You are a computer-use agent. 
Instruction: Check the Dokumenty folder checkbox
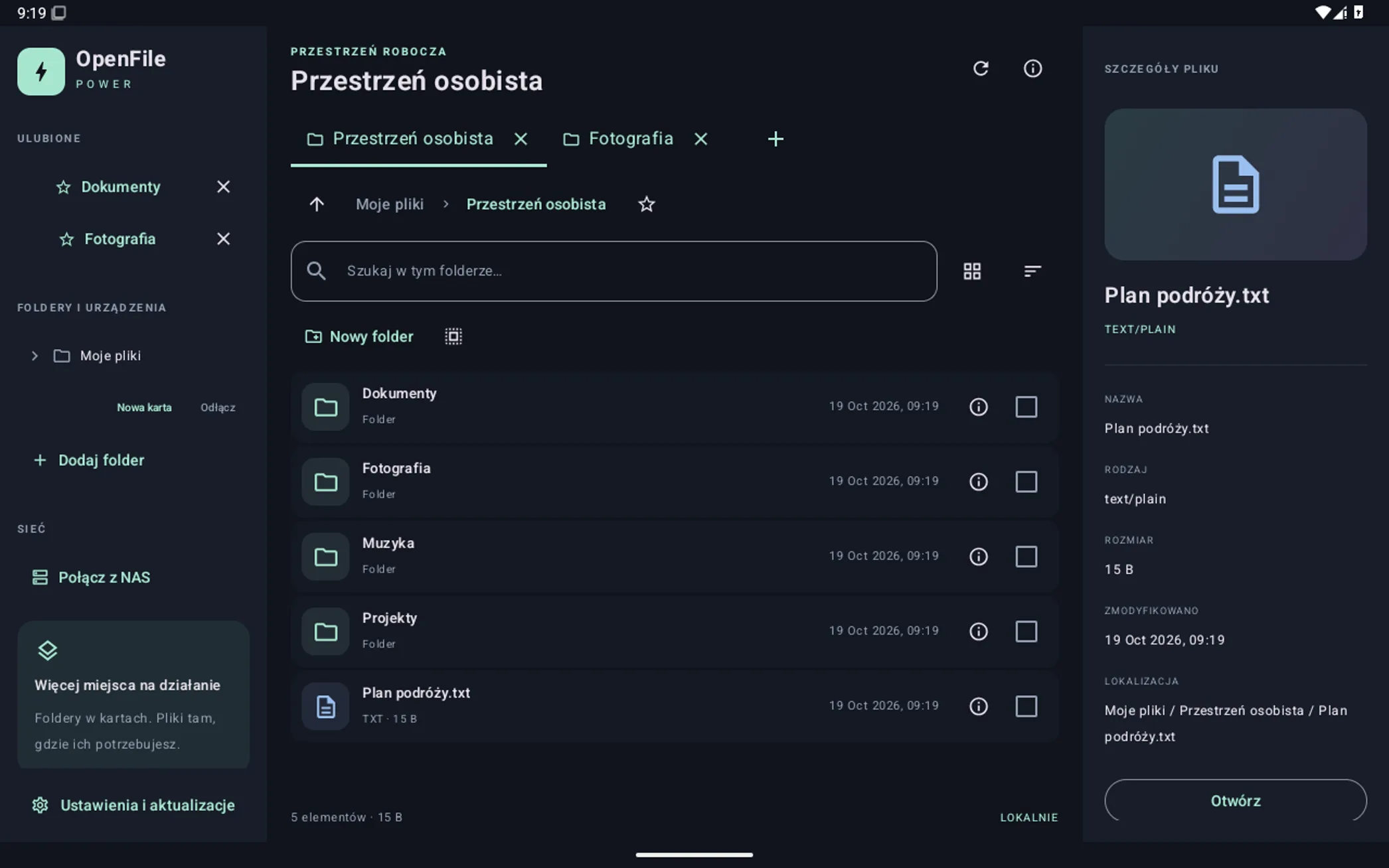tap(1026, 407)
